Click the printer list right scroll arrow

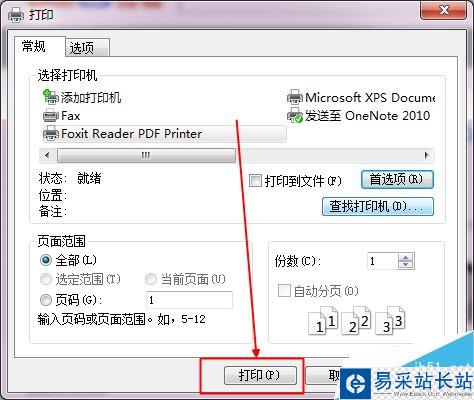pyautogui.click(x=427, y=155)
